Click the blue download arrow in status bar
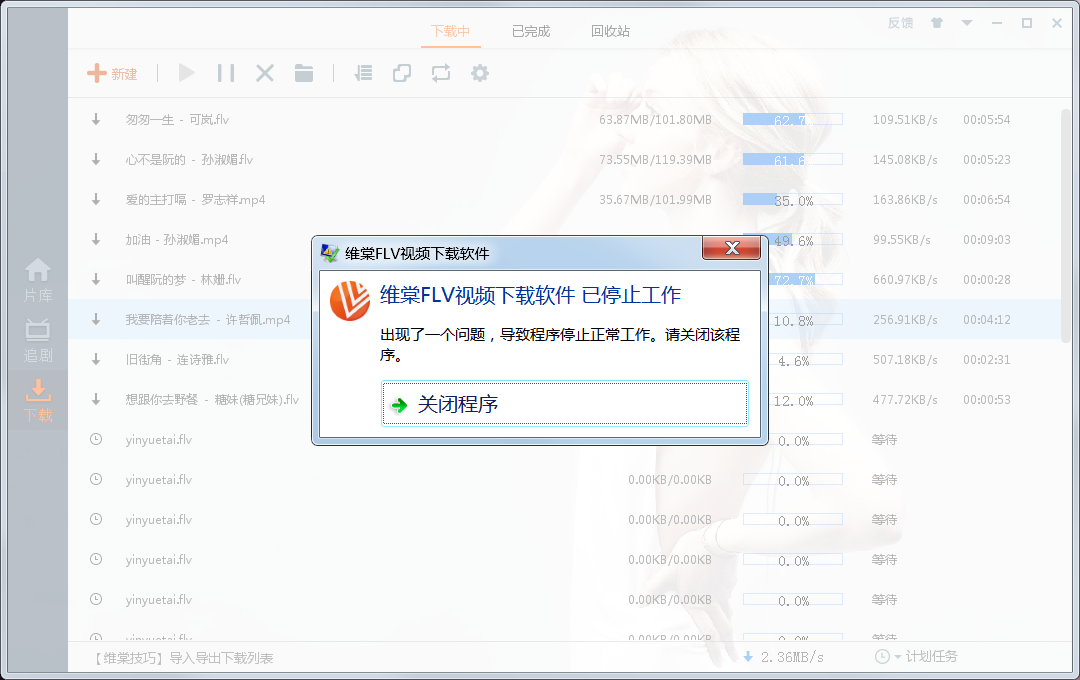 click(748, 657)
